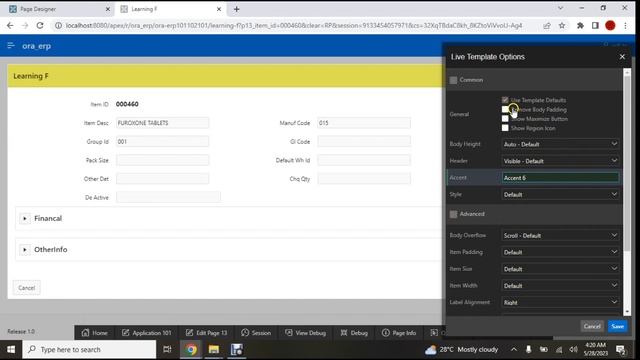Click the red profile avatar icon
This screenshot has height=360, width=640.
[x=610, y=25]
